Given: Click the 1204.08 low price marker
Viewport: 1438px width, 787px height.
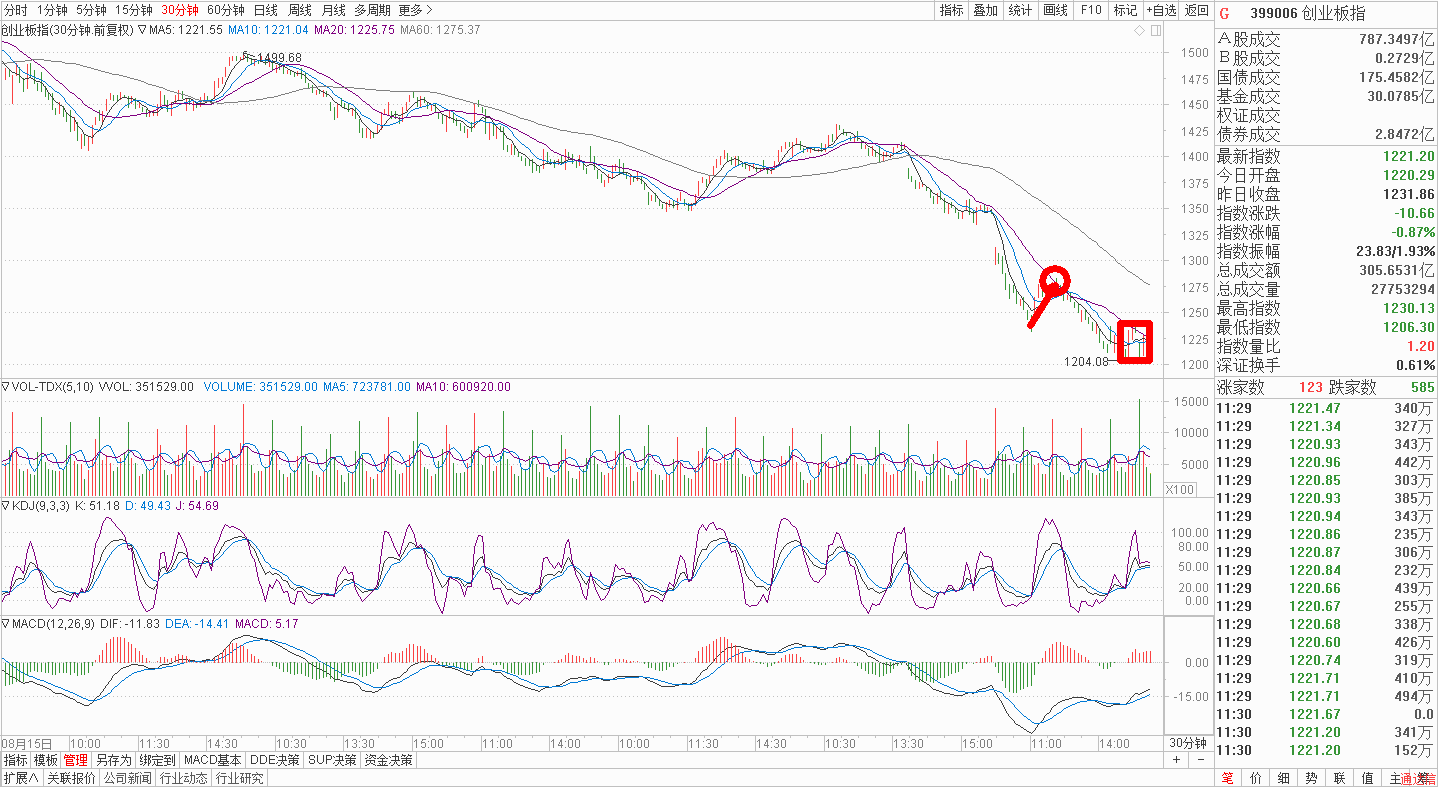Looking at the screenshot, I should pos(1086,362).
